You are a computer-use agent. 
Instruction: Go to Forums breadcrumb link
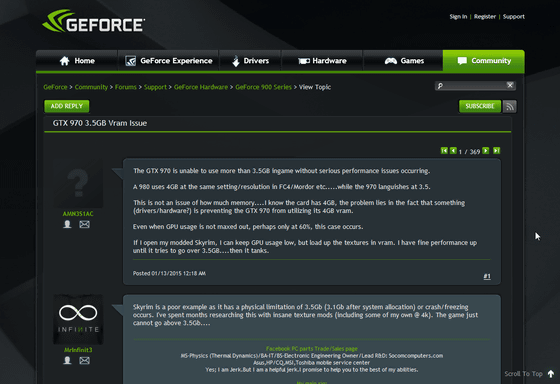(125, 87)
